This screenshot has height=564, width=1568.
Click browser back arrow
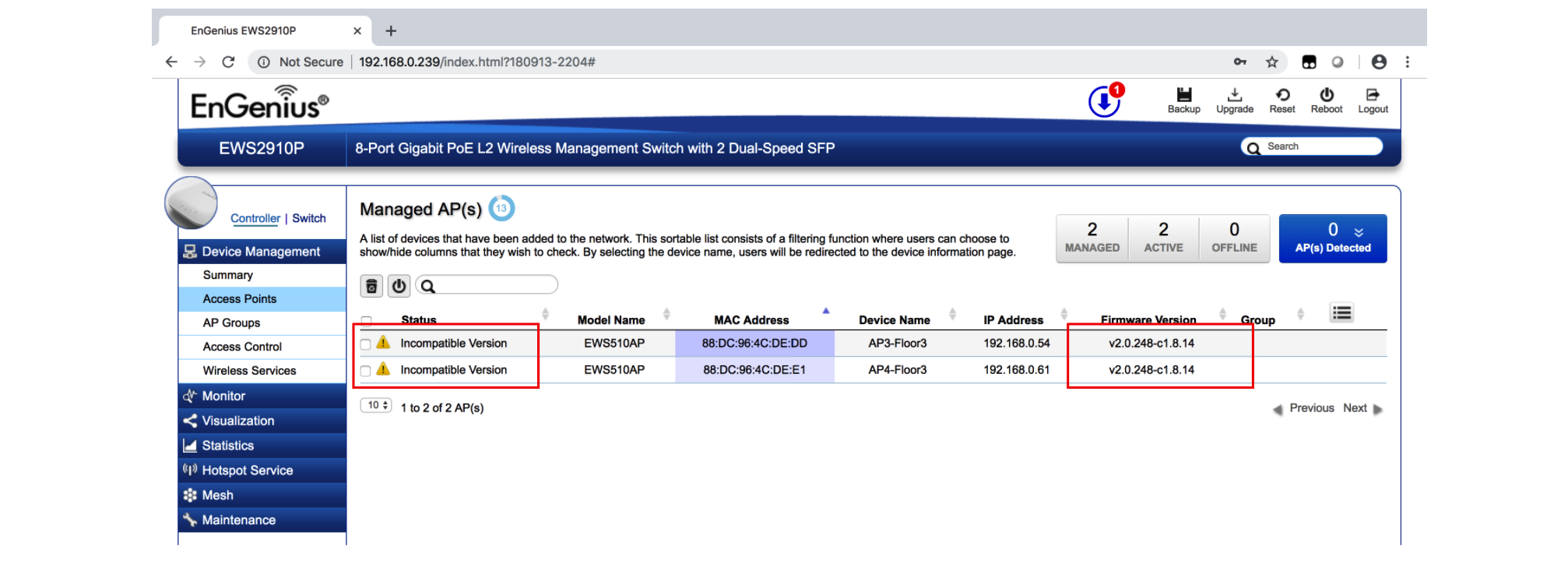171,62
